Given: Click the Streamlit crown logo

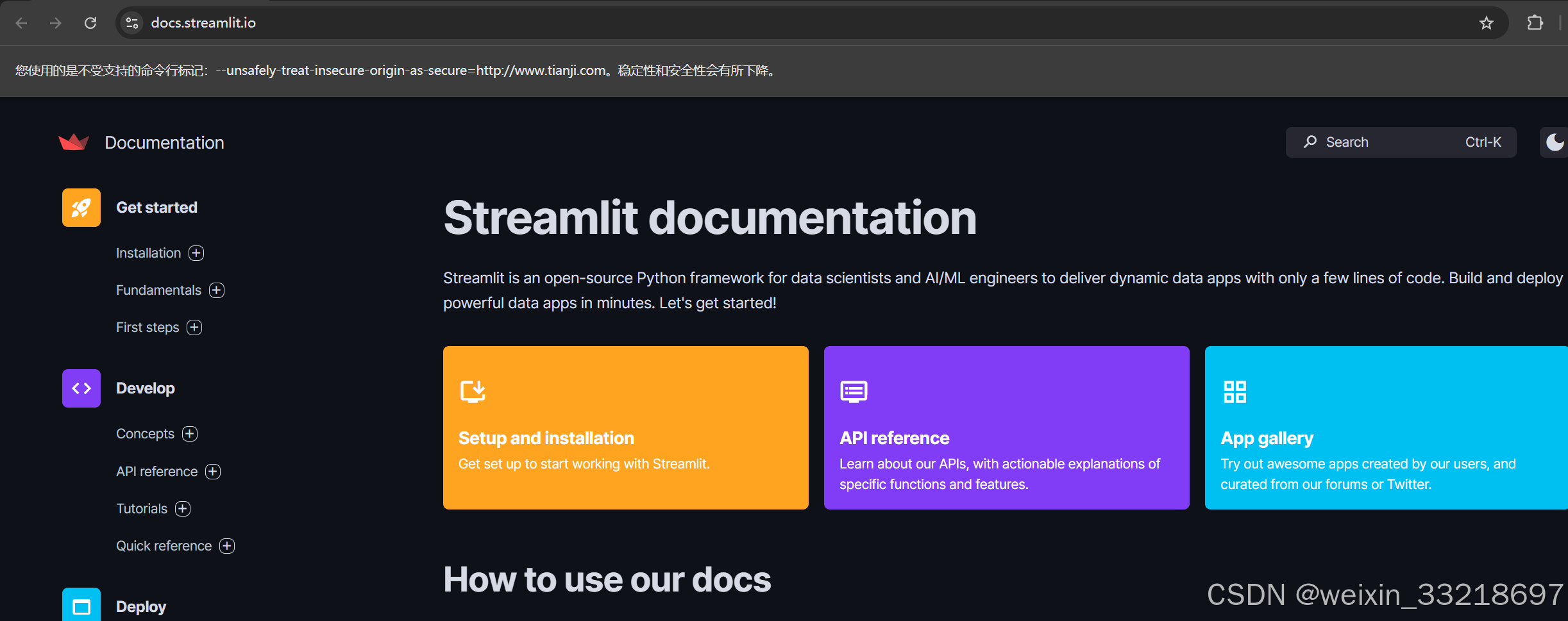Looking at the screenshot, I should point(74,142).
